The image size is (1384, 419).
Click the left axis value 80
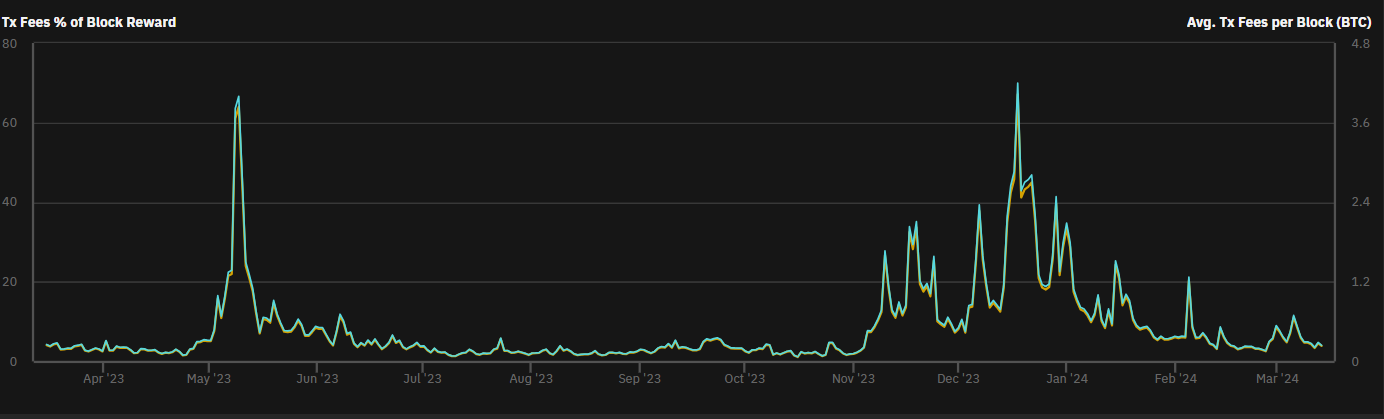[x=9, y=44]
